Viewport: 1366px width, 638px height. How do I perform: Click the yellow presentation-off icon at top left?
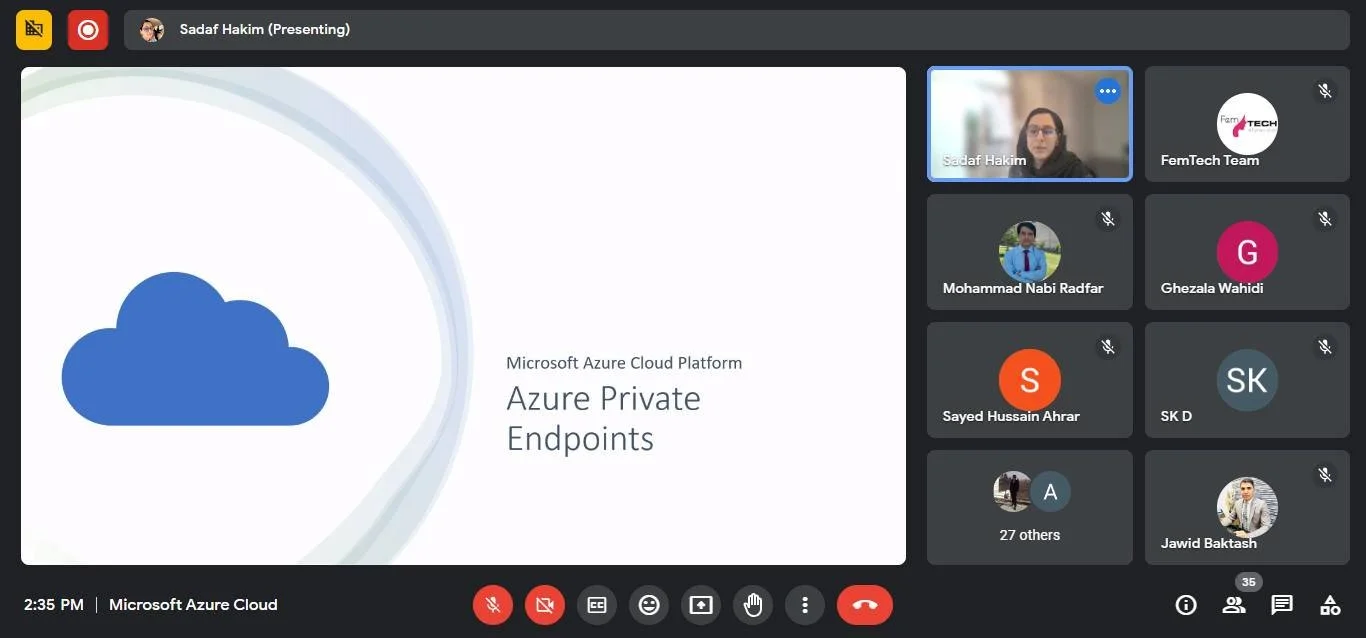click(x=34, y=30)
